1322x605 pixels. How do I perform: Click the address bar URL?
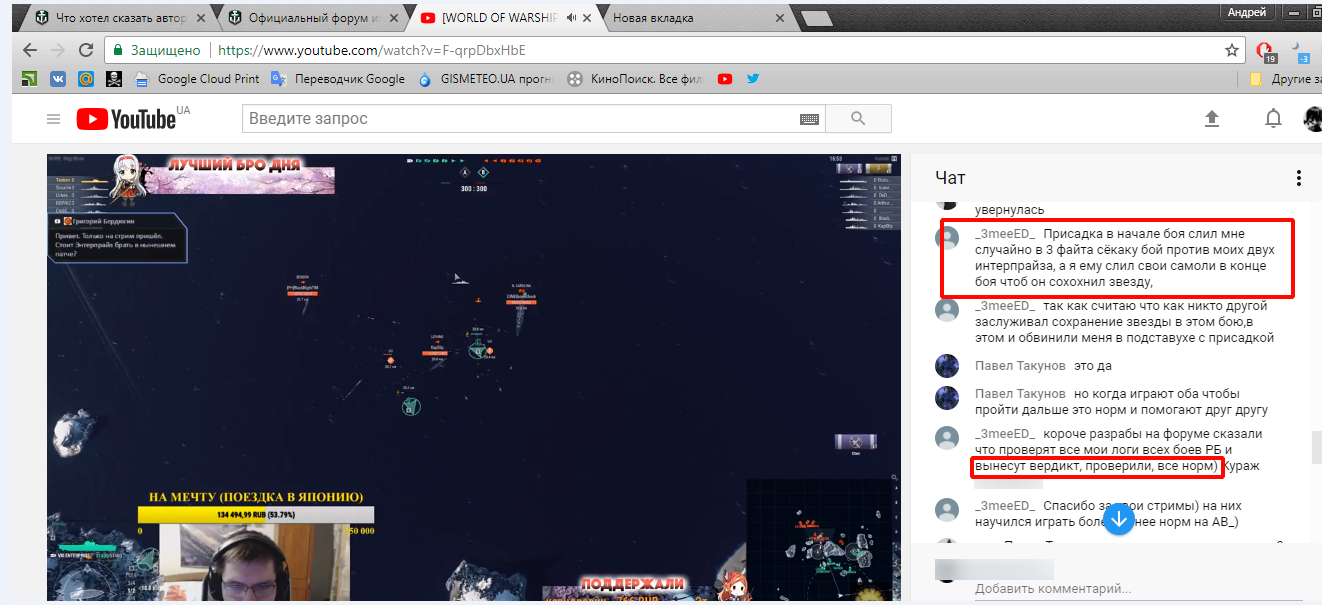[371, 50]
